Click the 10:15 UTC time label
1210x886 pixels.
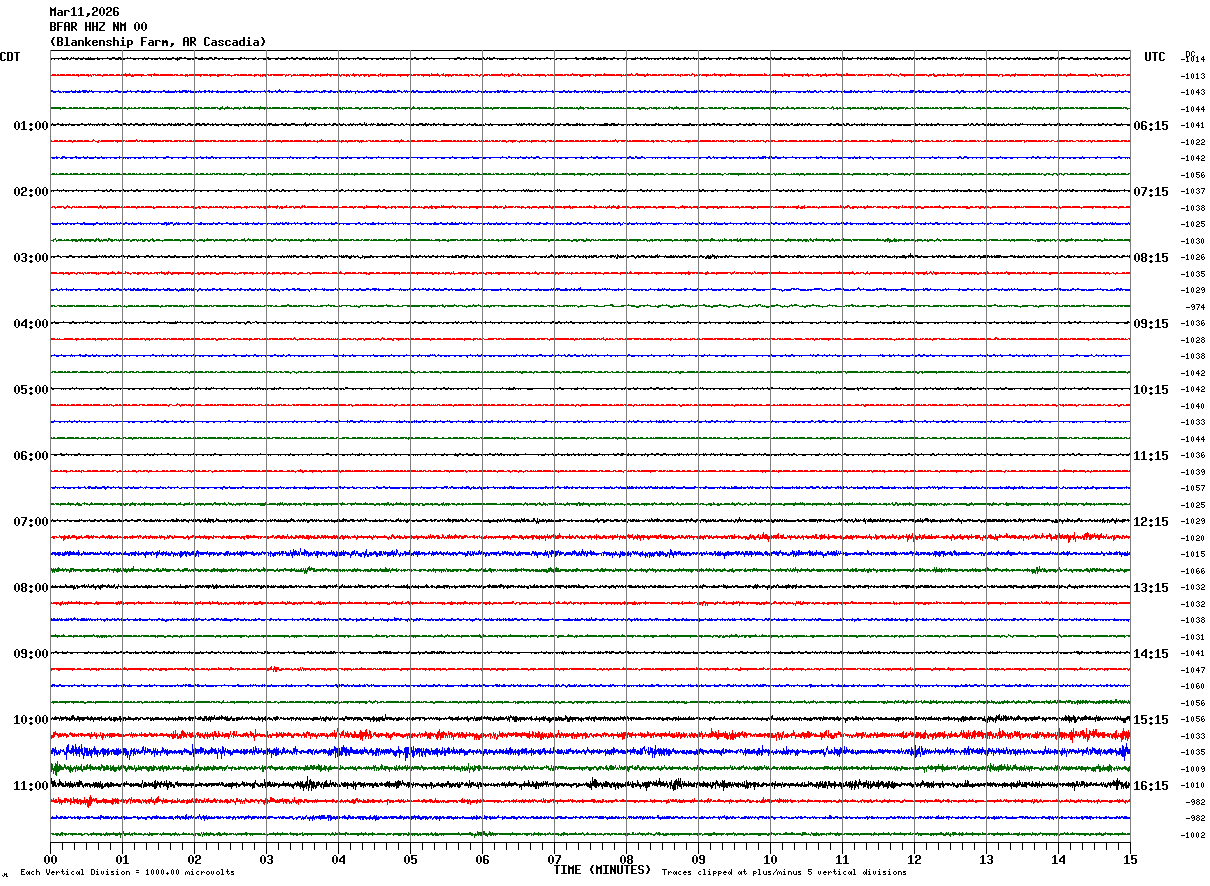point(1151,390)
